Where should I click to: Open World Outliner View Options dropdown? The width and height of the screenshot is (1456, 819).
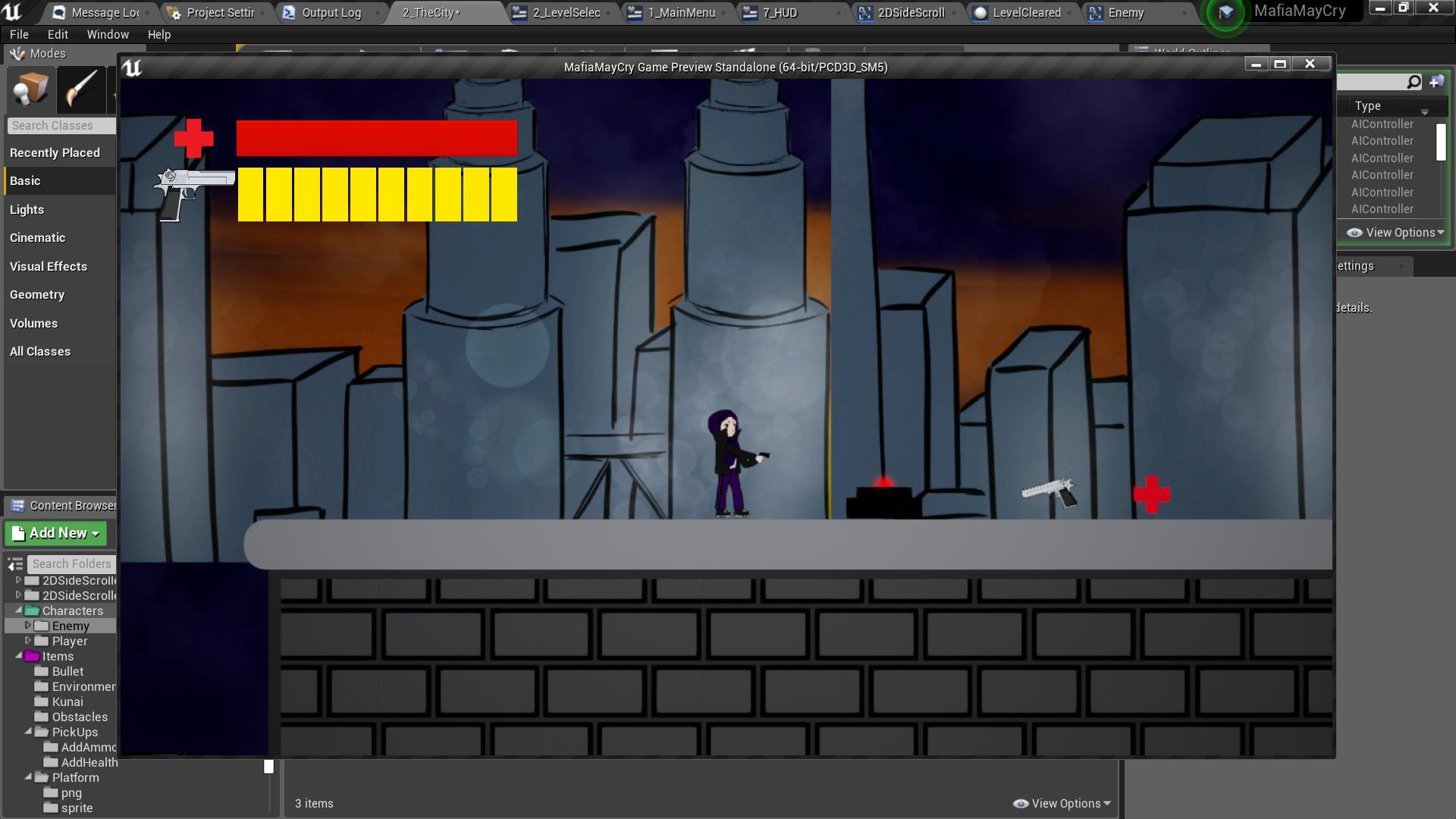click(x=1396, y=233)
